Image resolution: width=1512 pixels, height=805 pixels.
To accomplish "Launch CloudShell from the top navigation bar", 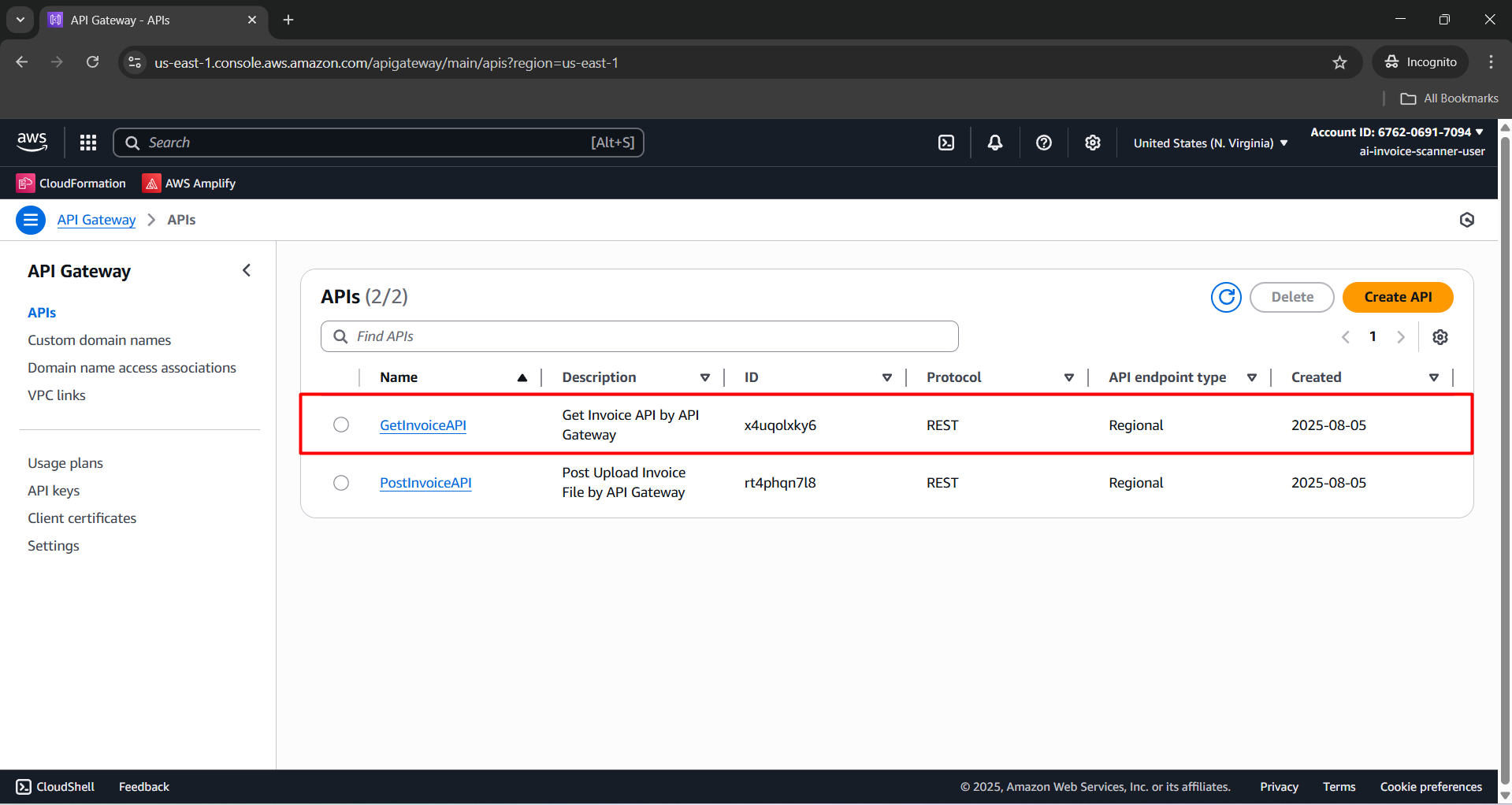I will coord(945,143).
